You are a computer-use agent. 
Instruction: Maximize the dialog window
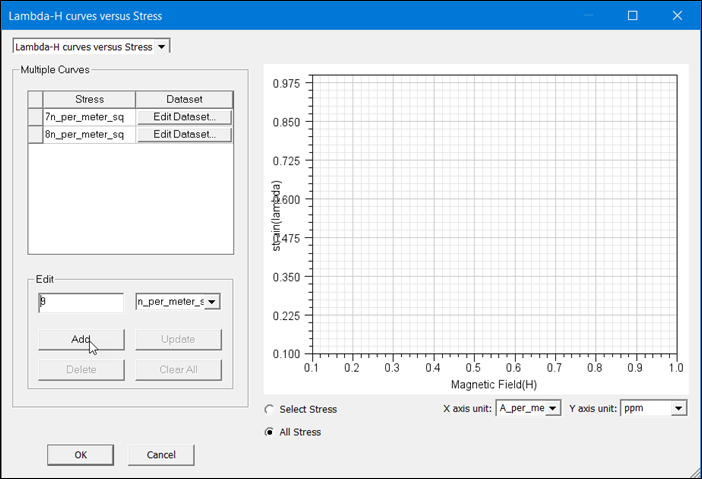click(x=632, y=16)
